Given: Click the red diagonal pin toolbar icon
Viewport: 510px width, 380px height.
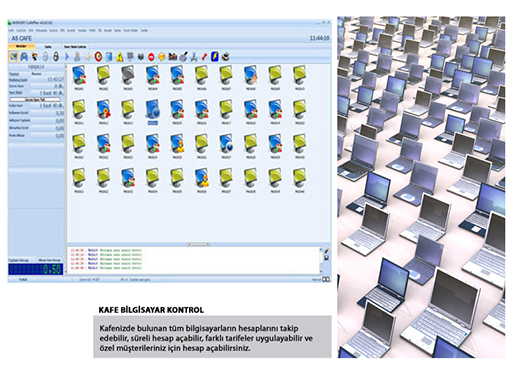Looking at the screenshot, I should (x=204, y=57).
